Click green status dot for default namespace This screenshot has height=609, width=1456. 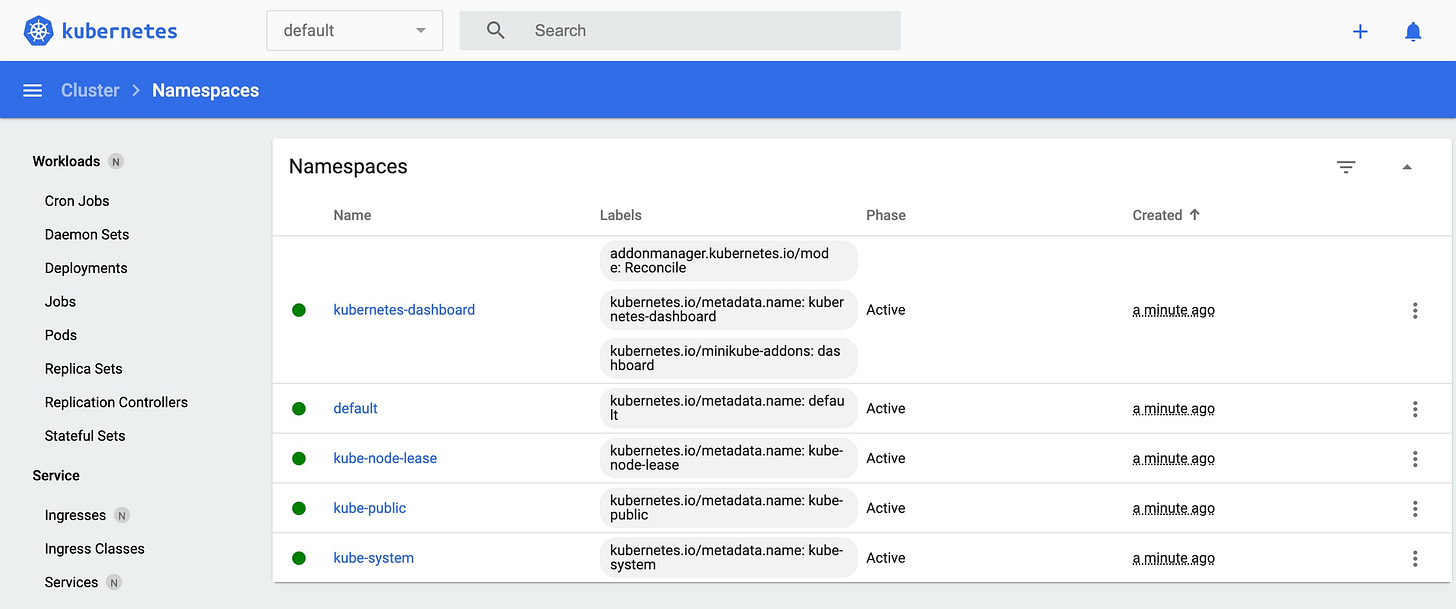298,408
